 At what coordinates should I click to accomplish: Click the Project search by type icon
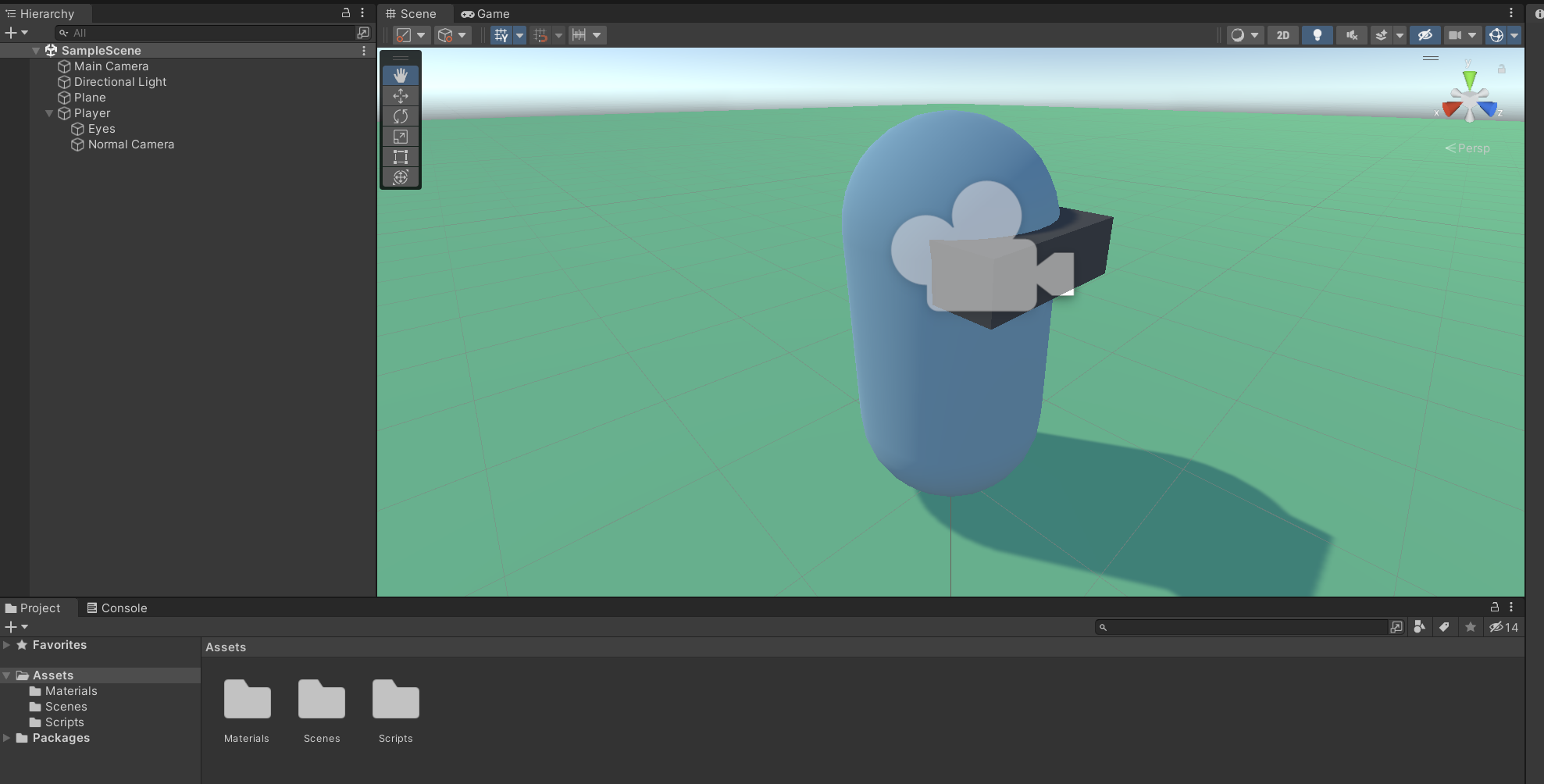coord(1420,627)
